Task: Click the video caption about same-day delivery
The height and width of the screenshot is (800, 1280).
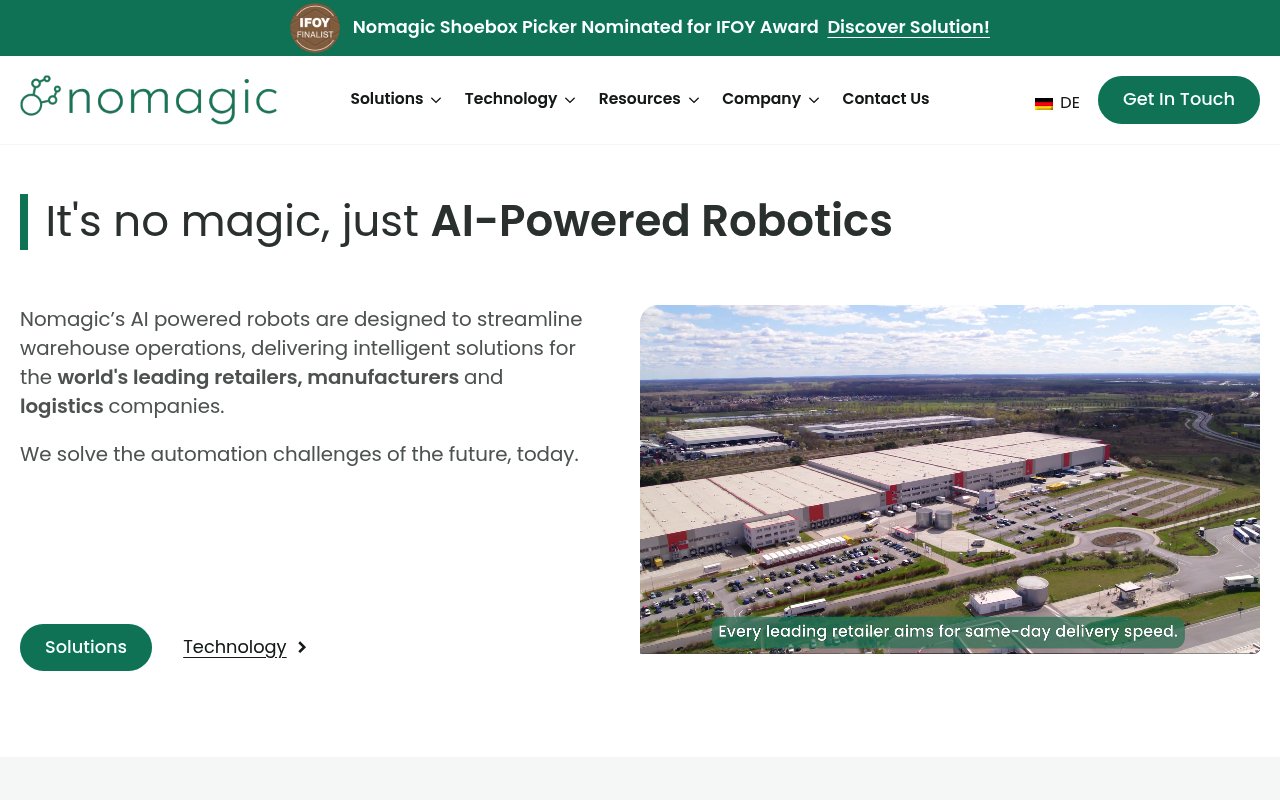Action: 948,632
